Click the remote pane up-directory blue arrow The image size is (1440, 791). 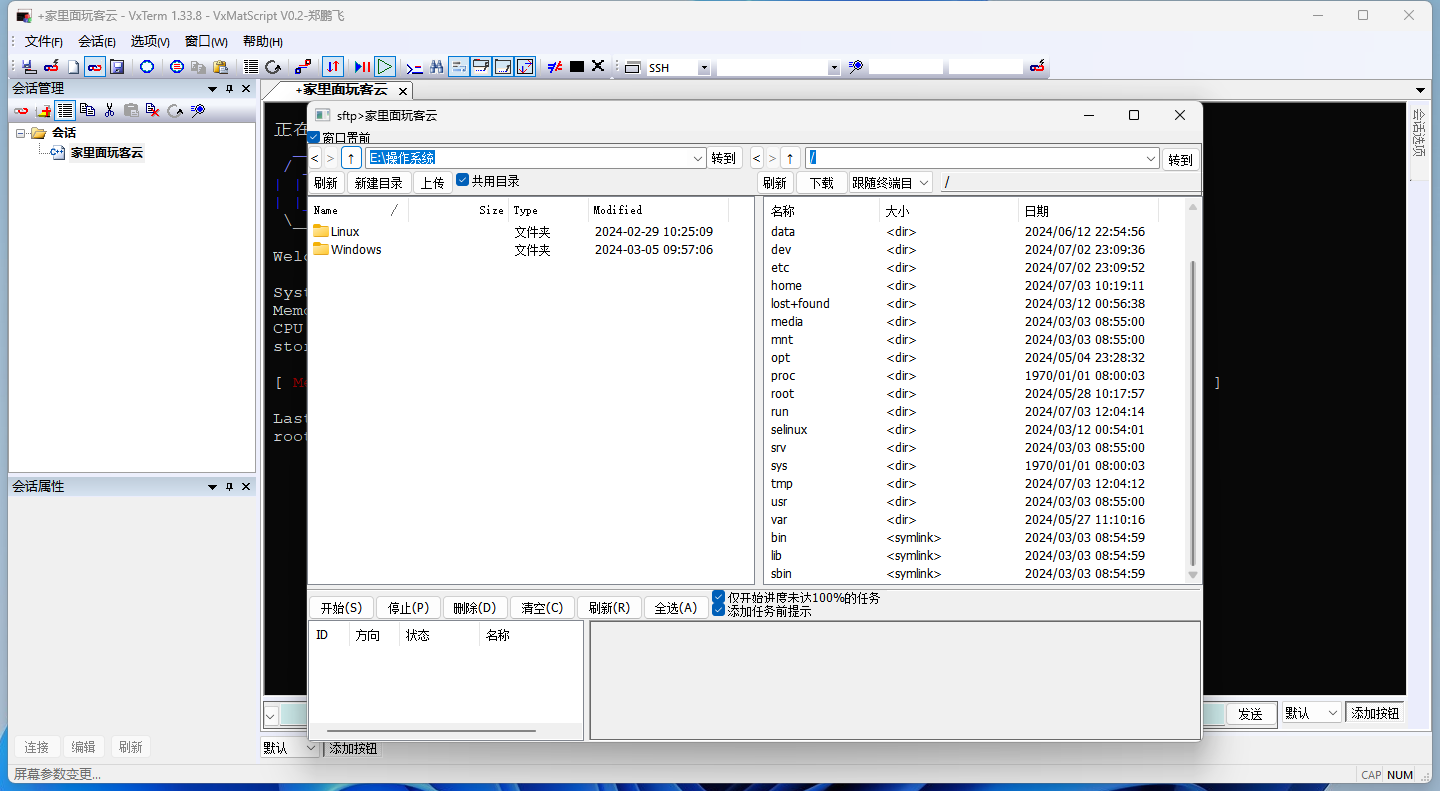pos(790,158)
